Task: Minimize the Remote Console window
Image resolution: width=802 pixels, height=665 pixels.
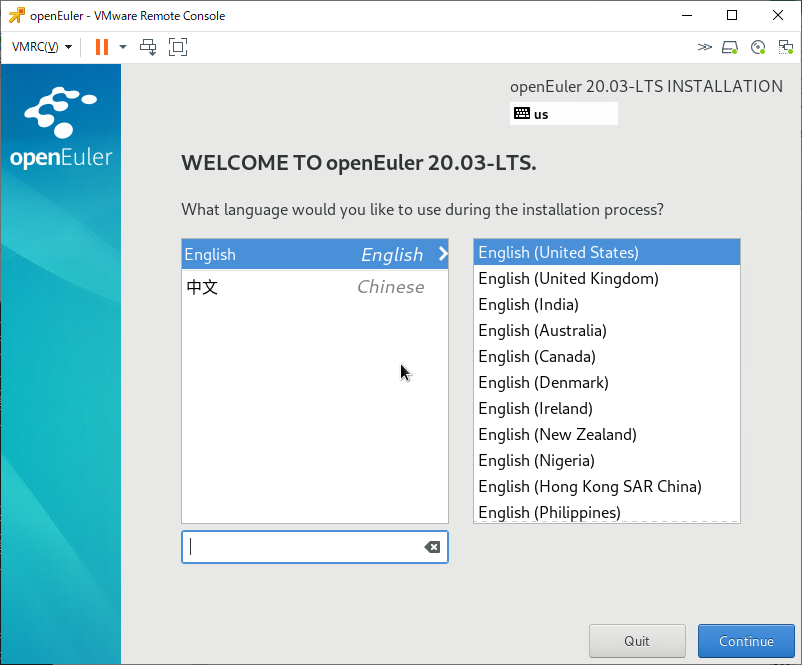Action: click(687, 15)
